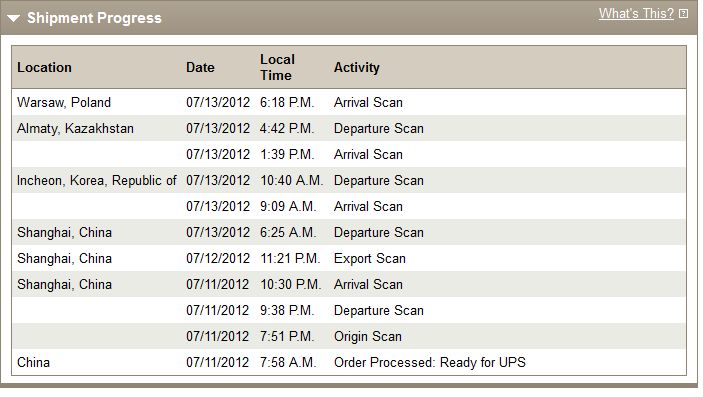Viewport: 703px width, 397px height.
Task: Select the Almaty, Kazakhstan location cell
Action: point(75,128)
